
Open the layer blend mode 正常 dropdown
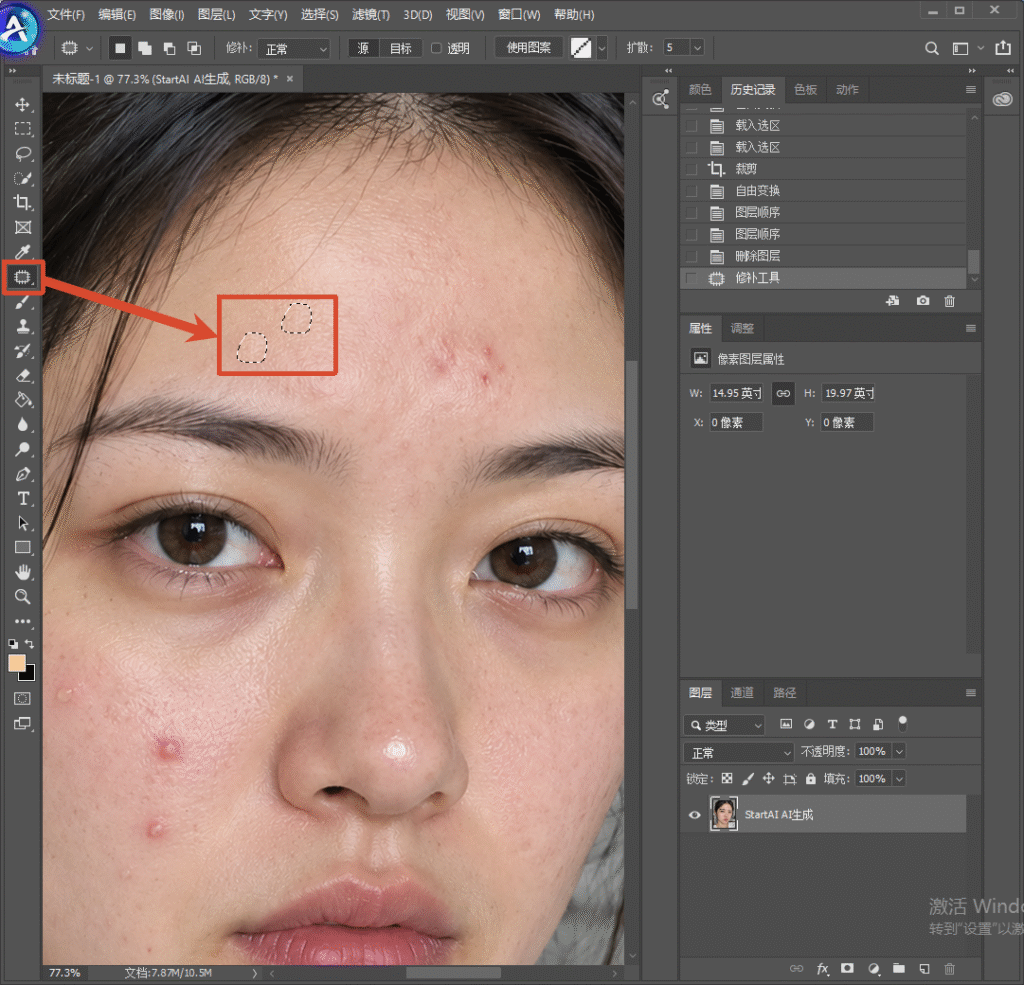(x=739, y=753)
